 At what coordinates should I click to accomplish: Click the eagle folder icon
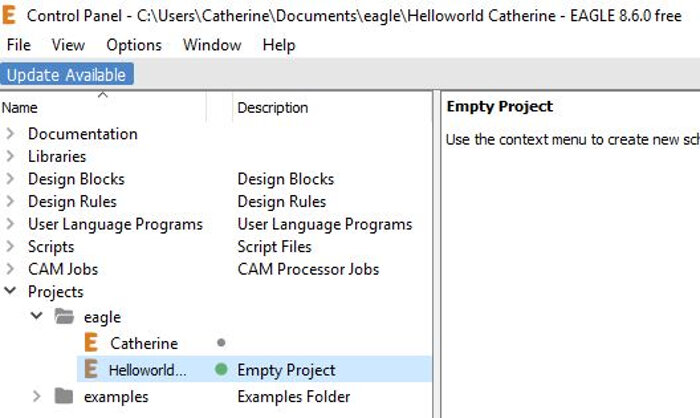(64, 316)
